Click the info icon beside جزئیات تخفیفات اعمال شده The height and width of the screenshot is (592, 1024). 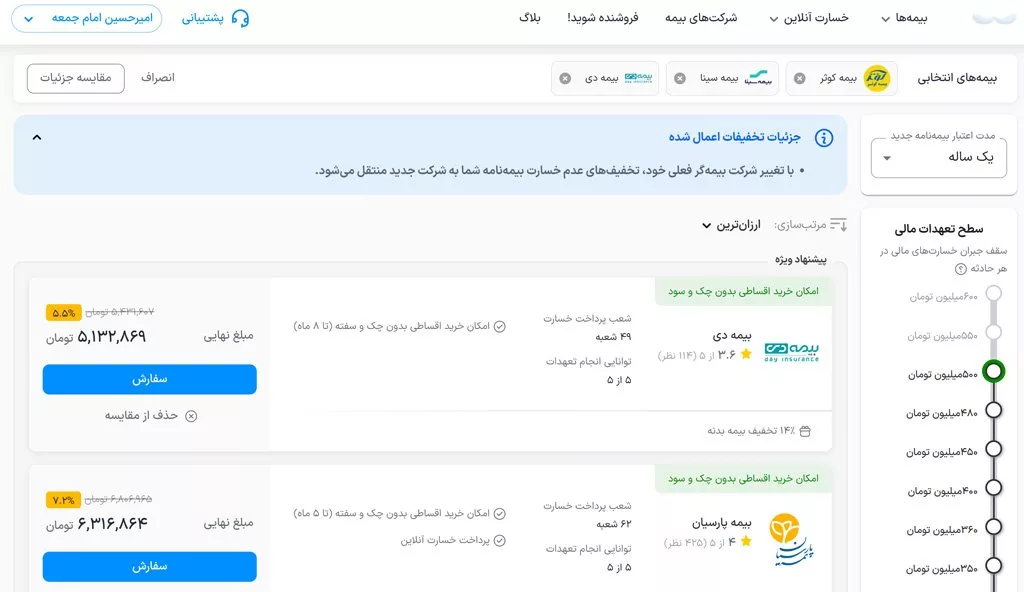(825, 138)
